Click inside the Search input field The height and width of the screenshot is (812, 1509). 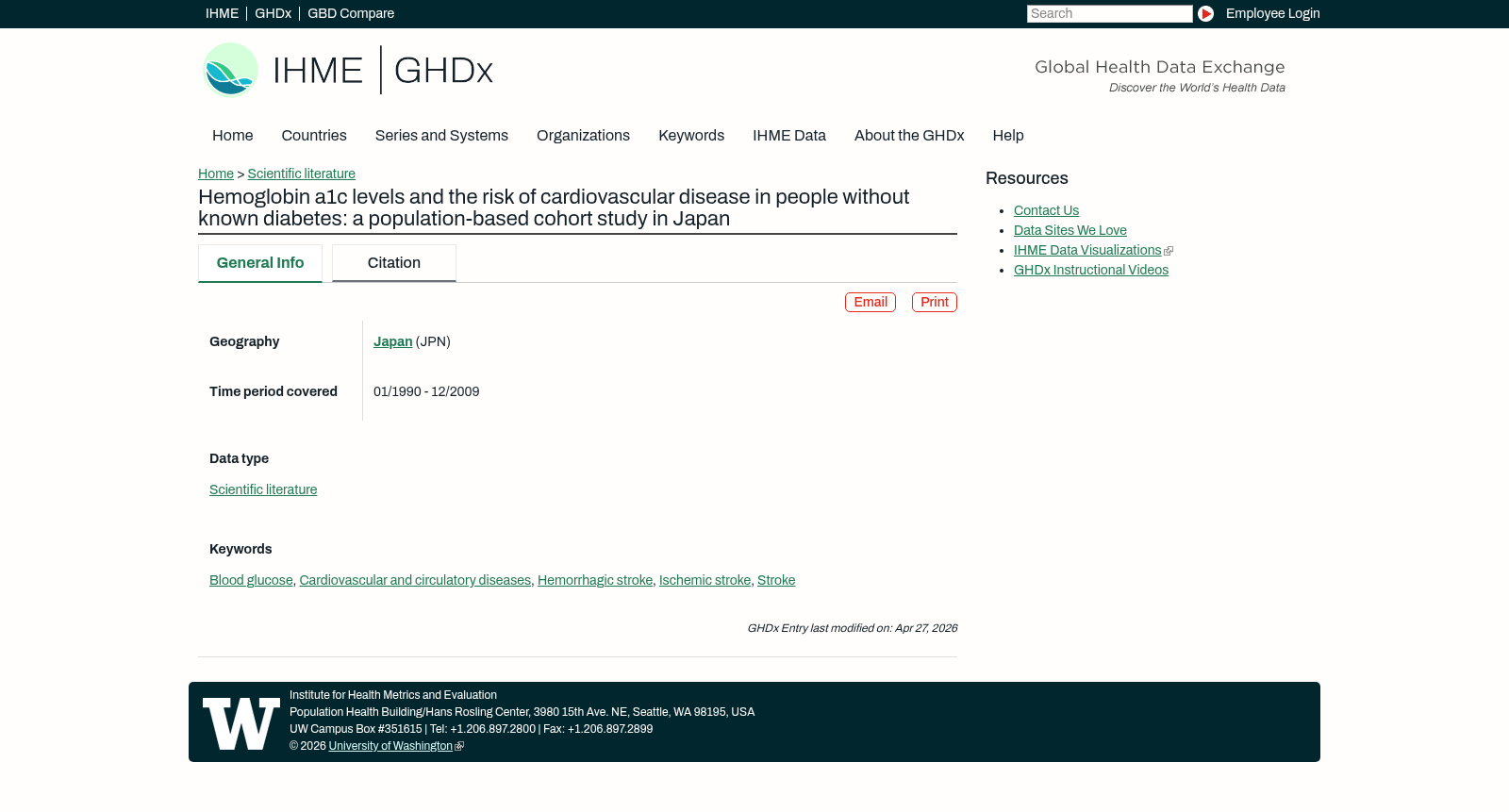coord(1109,13)
